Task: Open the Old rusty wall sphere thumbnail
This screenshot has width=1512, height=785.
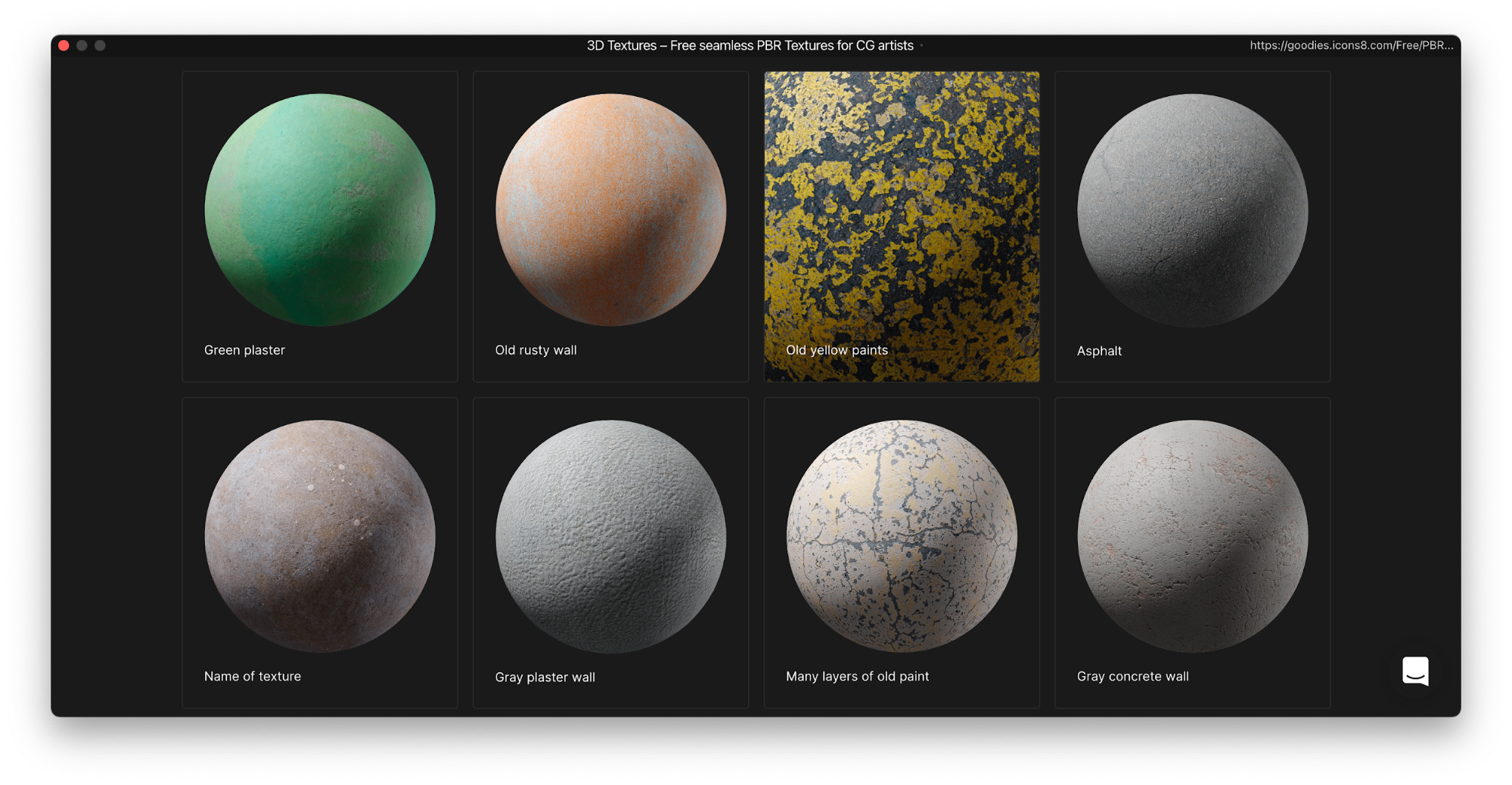Action: click(610, 210)
